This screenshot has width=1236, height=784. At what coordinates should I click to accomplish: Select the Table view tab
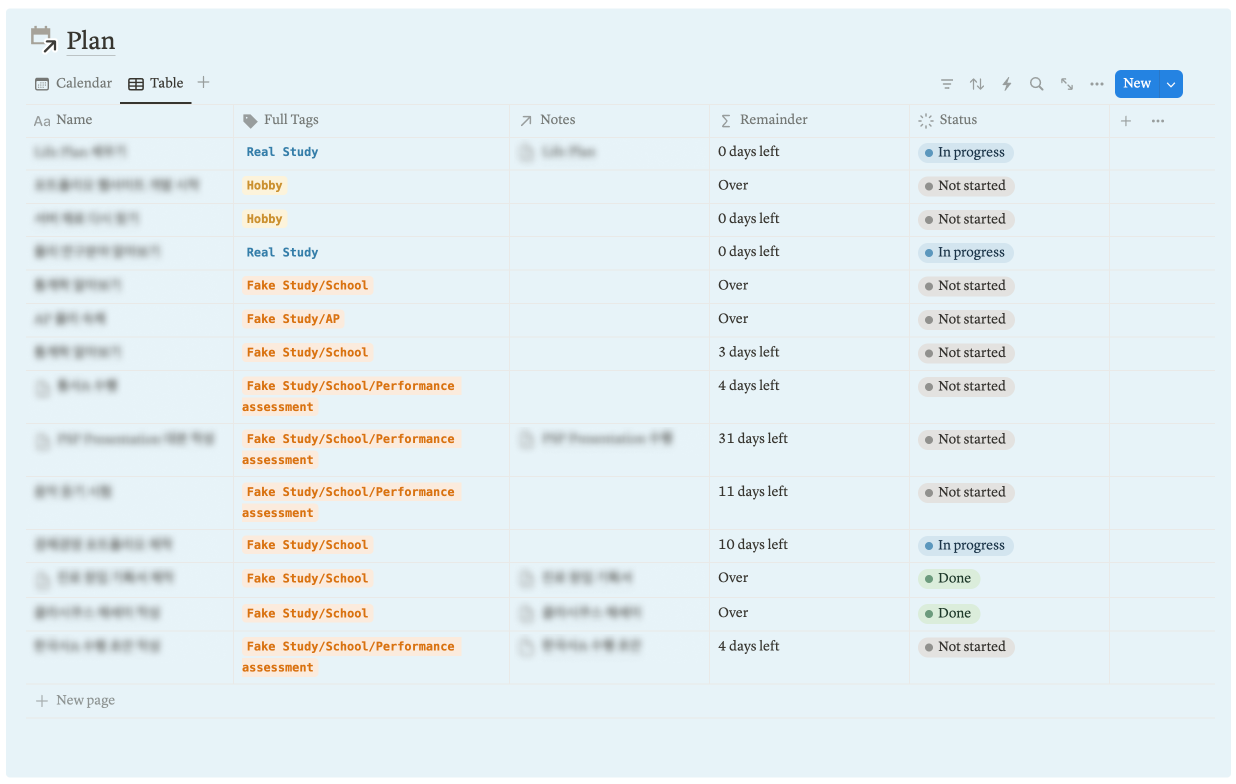coord(156,83)
